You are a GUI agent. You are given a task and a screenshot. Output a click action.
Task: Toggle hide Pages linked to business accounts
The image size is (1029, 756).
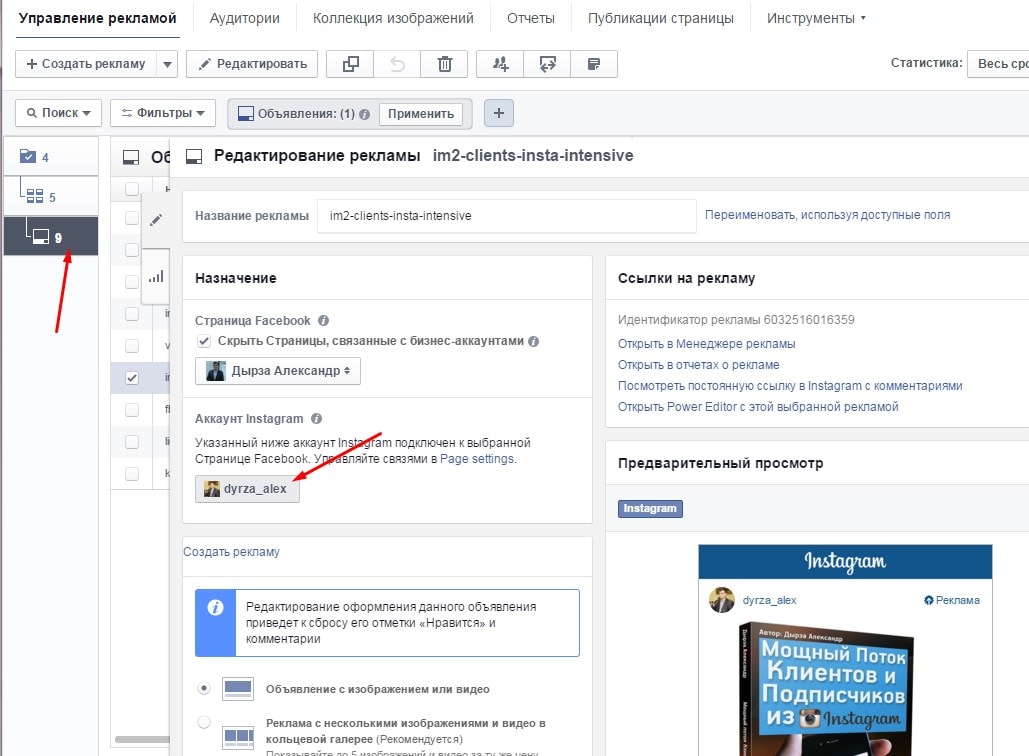pos(204,341)
